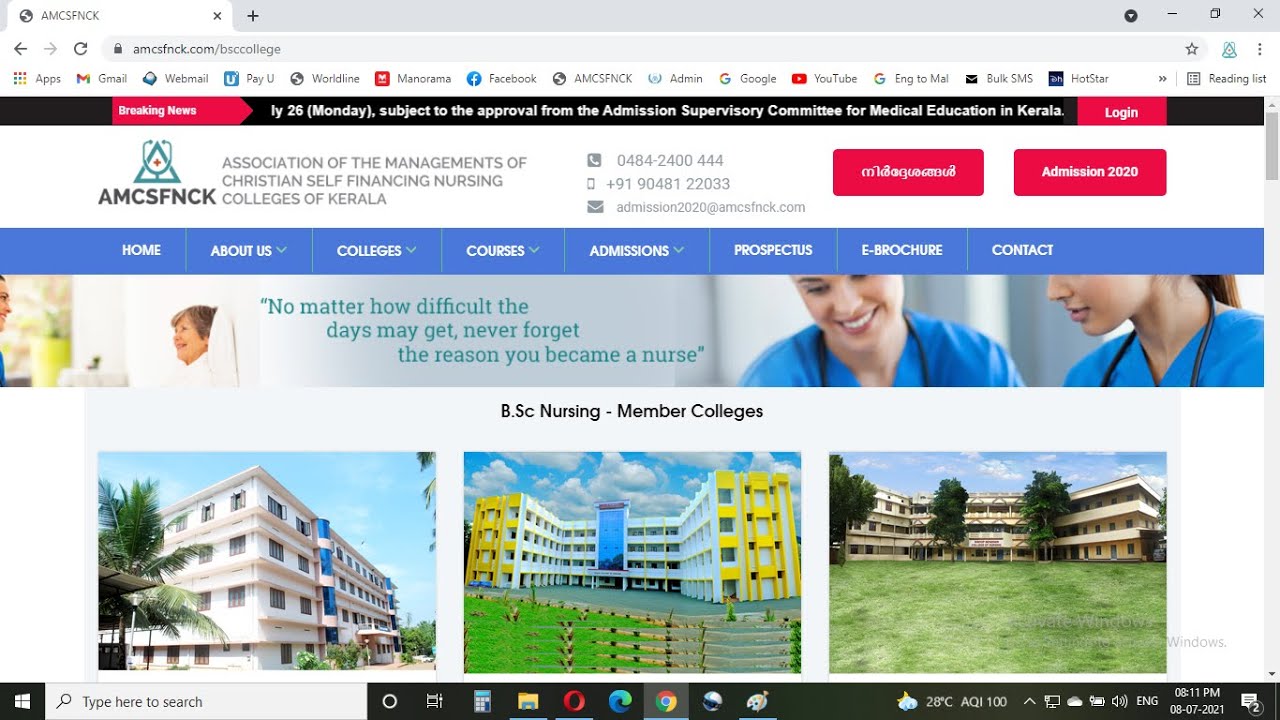Viewport: 1280px width, 720px height.
Task: Open the Eng to Mal bookmark
Action: point(911,78)
